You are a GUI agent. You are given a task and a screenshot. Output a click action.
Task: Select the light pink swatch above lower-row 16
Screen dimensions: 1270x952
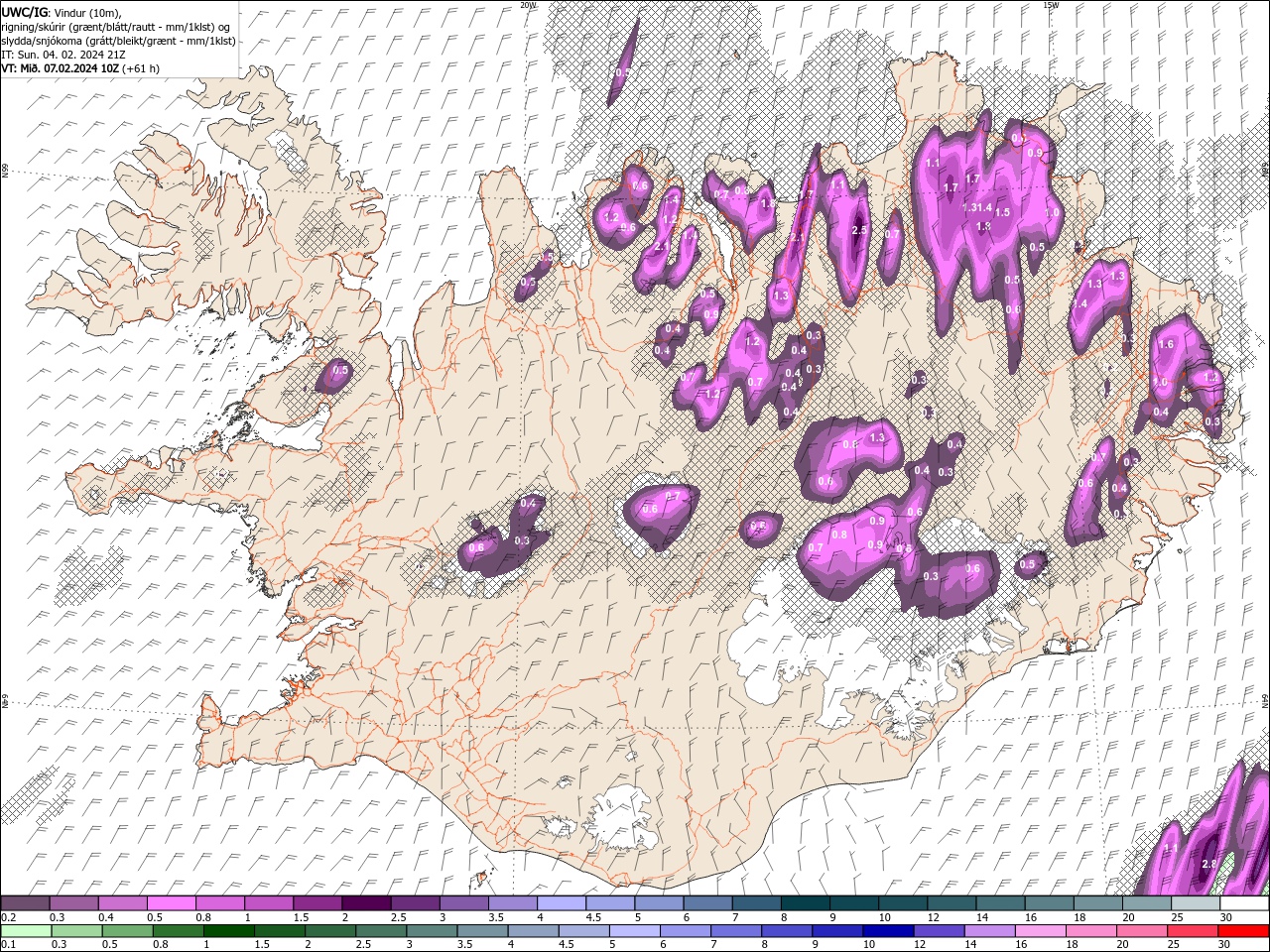tap(1039, 931)
